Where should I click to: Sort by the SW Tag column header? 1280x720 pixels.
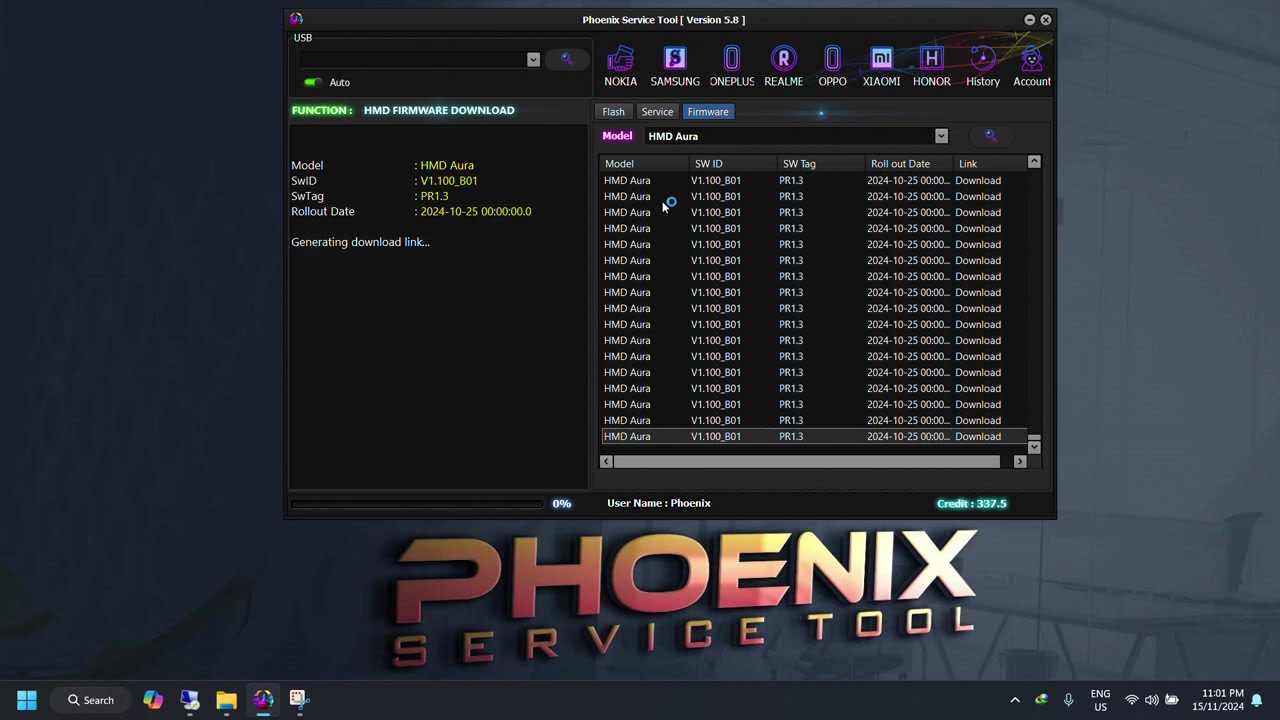point(822,164)
